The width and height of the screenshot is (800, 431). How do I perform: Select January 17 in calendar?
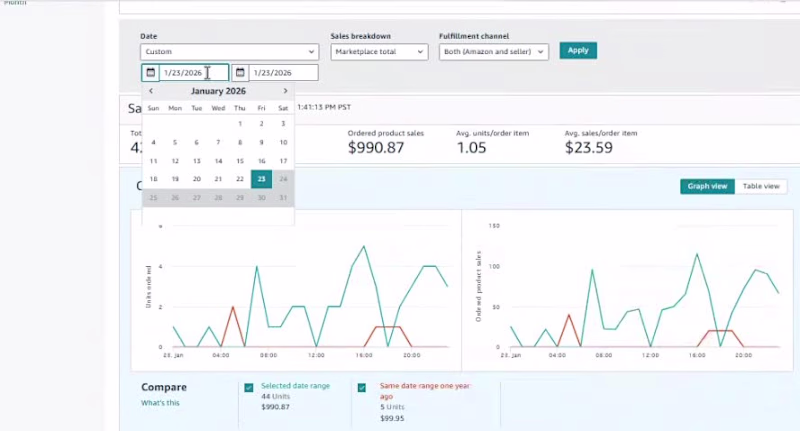(283, 161)
